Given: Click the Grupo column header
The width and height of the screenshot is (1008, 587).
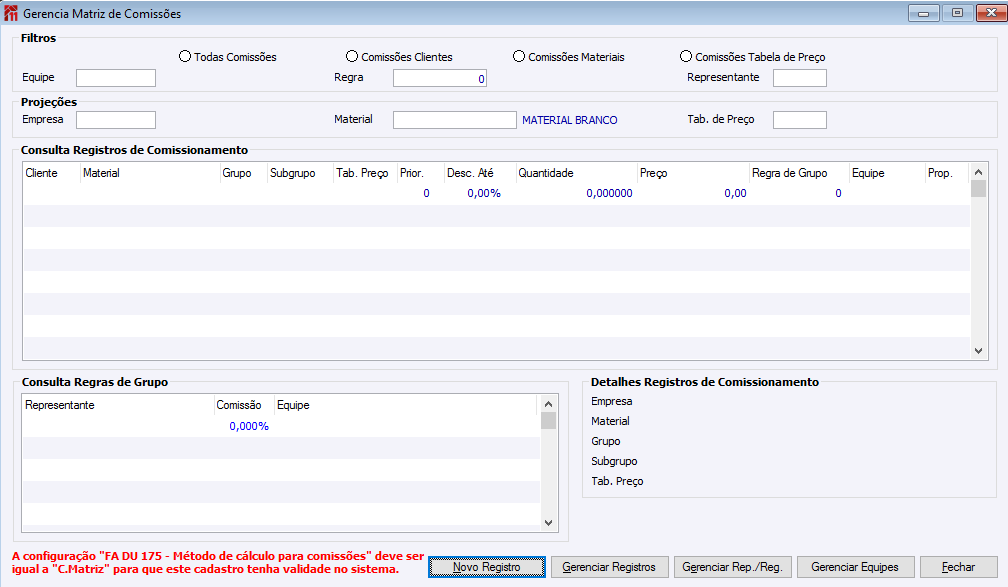Looking at the screenshot, I should tap(243, 173).
